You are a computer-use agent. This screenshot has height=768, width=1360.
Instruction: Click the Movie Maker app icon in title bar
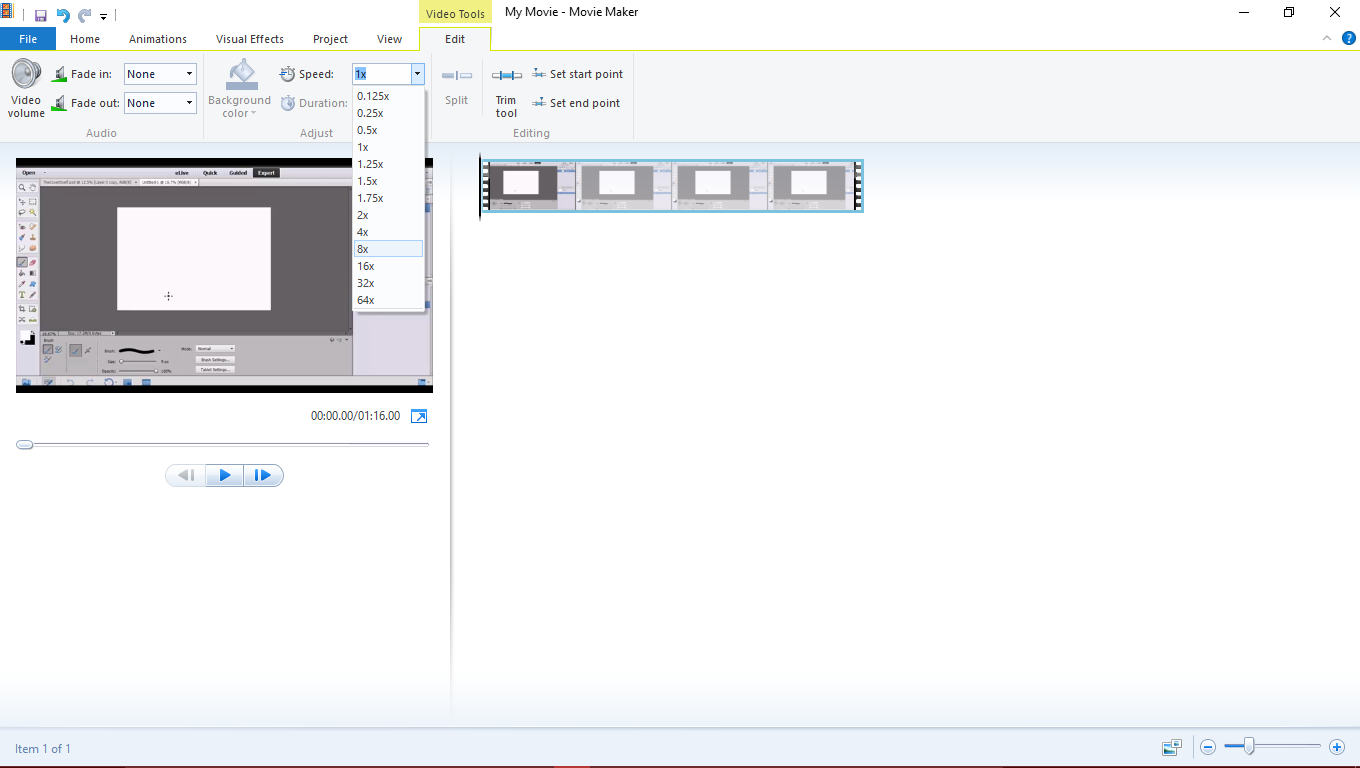point(7,12)
